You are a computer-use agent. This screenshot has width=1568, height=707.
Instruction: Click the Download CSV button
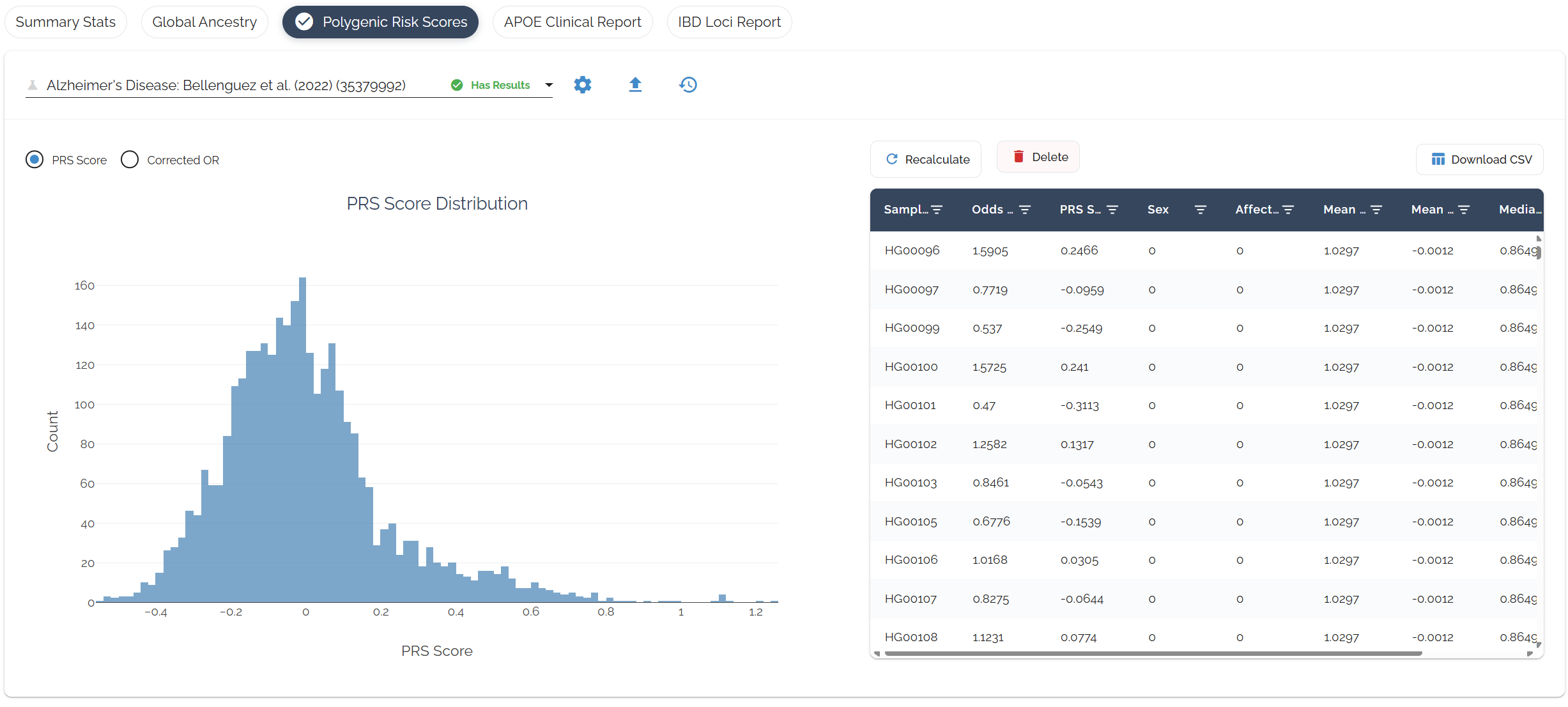(x=1480, y=159)
